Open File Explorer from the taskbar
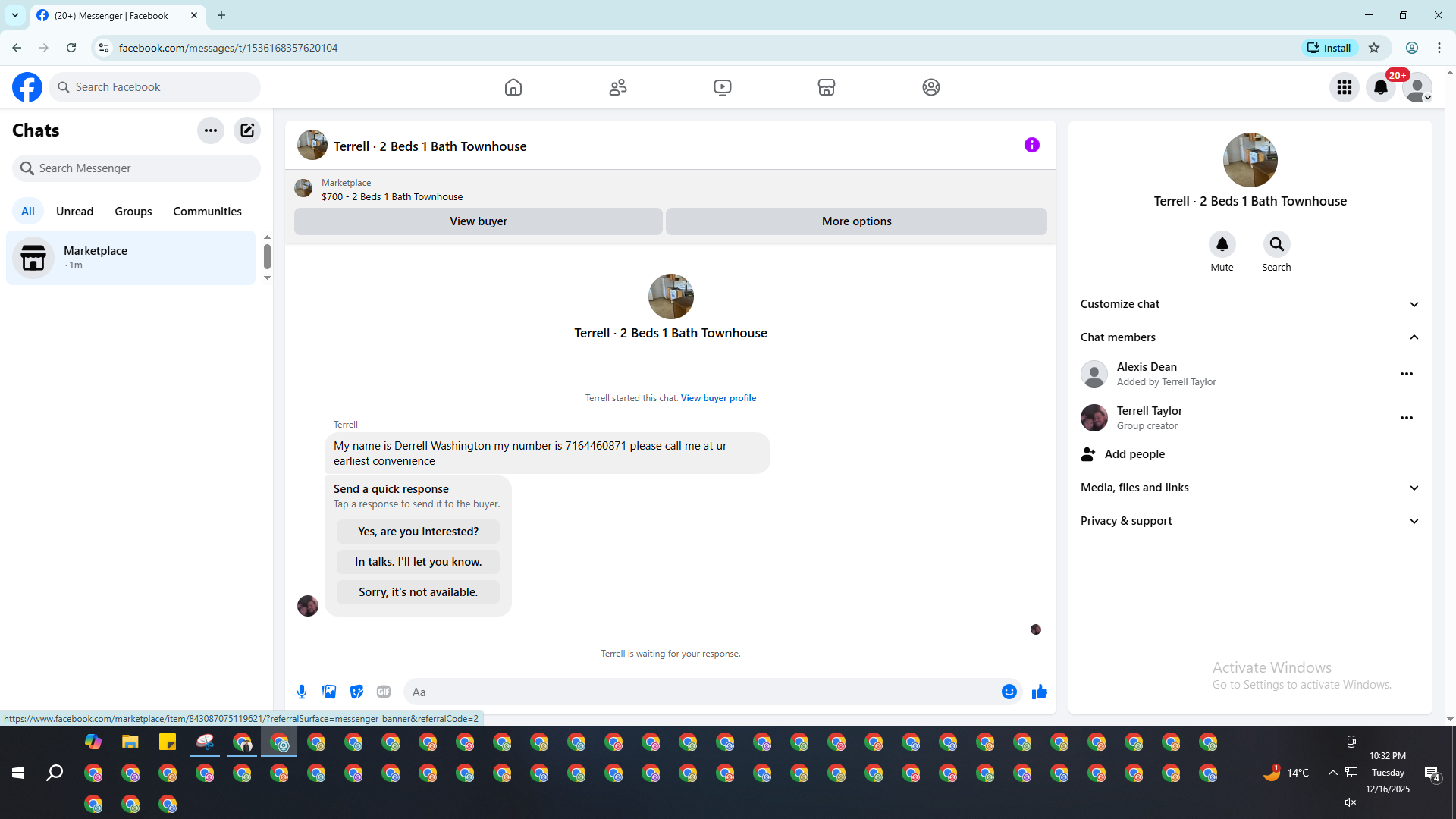 tap(130, 742)
